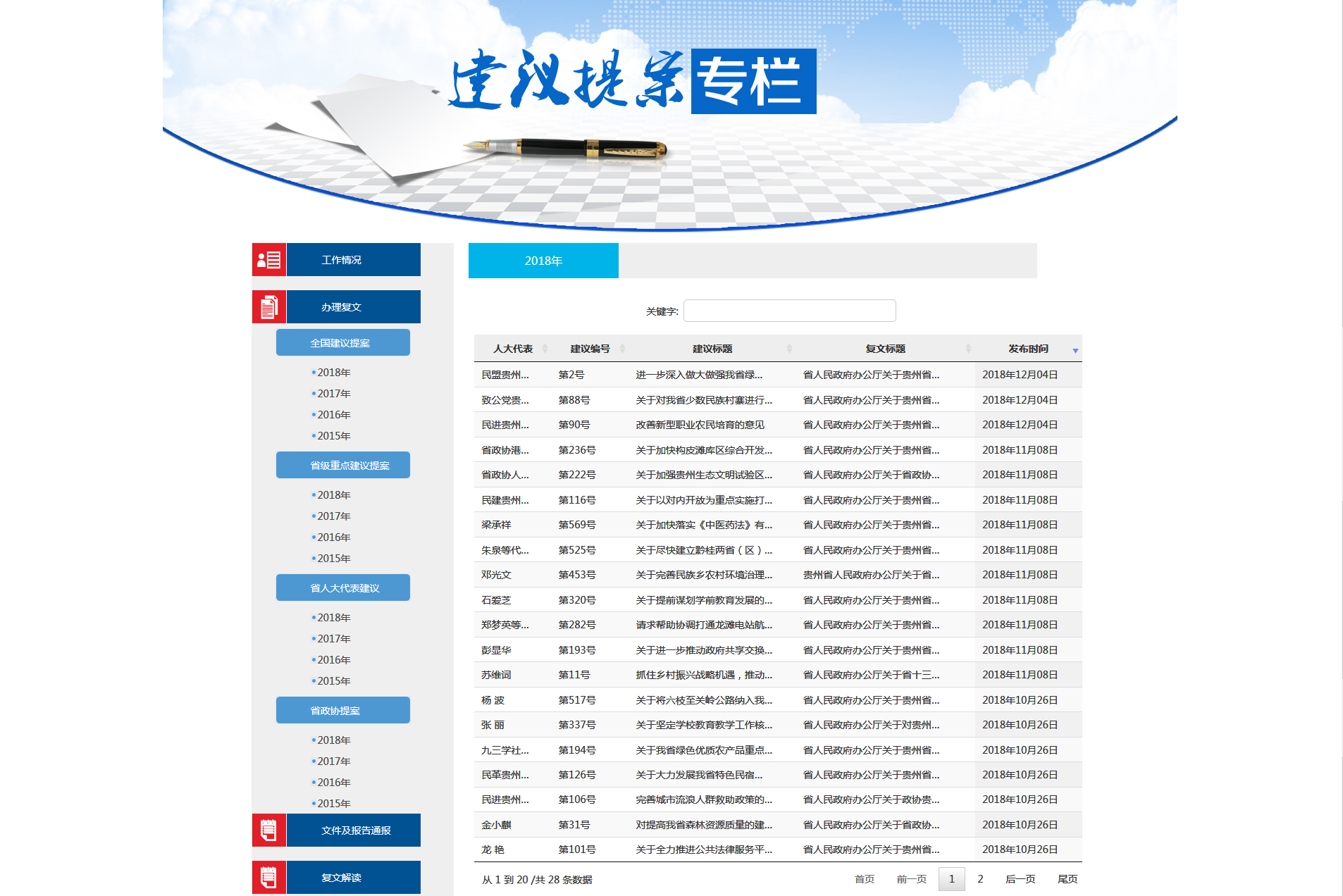The height and width of the screenshot is (896, 1343).
Task: Sort table by 人大代表 column header
Action: point(513,349)
